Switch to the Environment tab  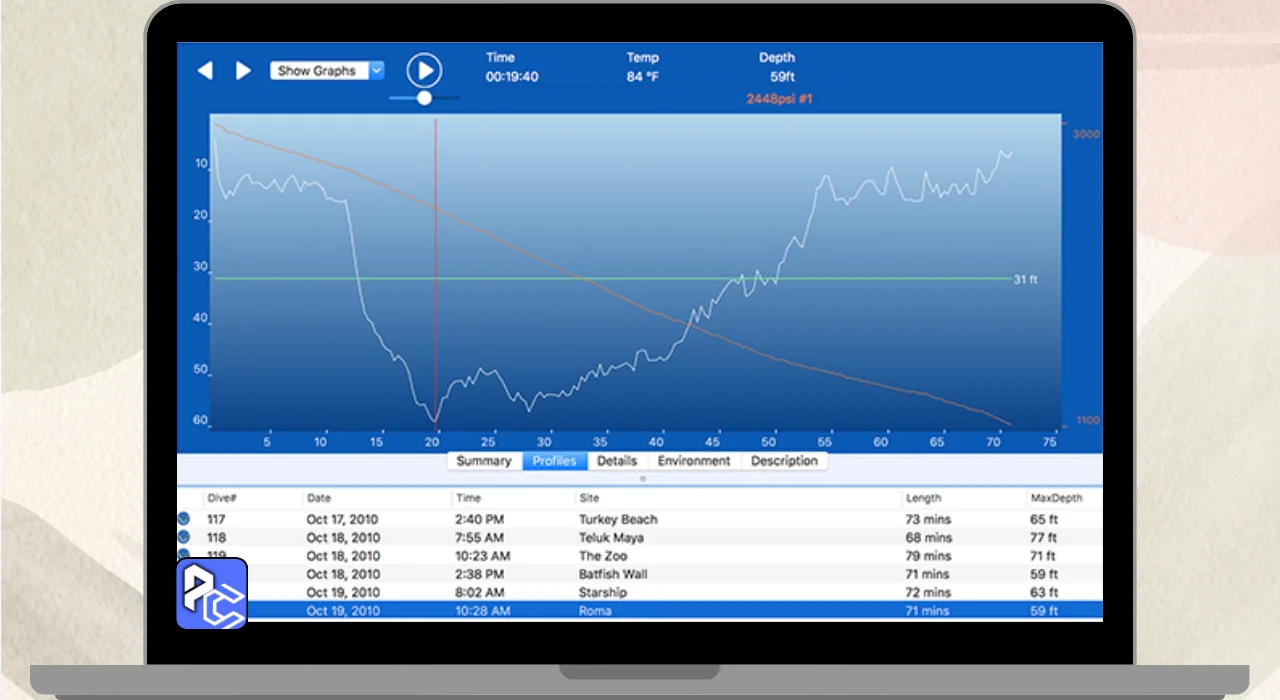[x=694, y=461]
